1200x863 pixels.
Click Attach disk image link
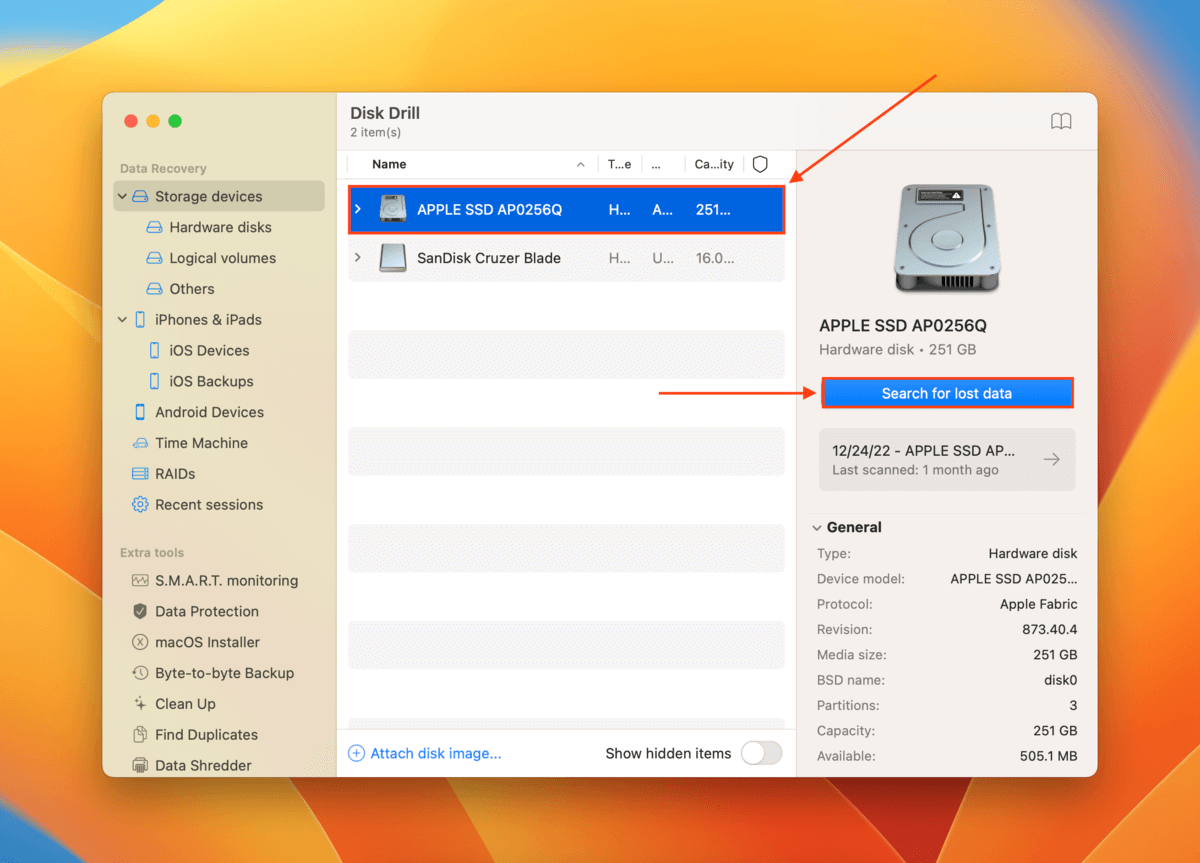[x=436, y=754]
